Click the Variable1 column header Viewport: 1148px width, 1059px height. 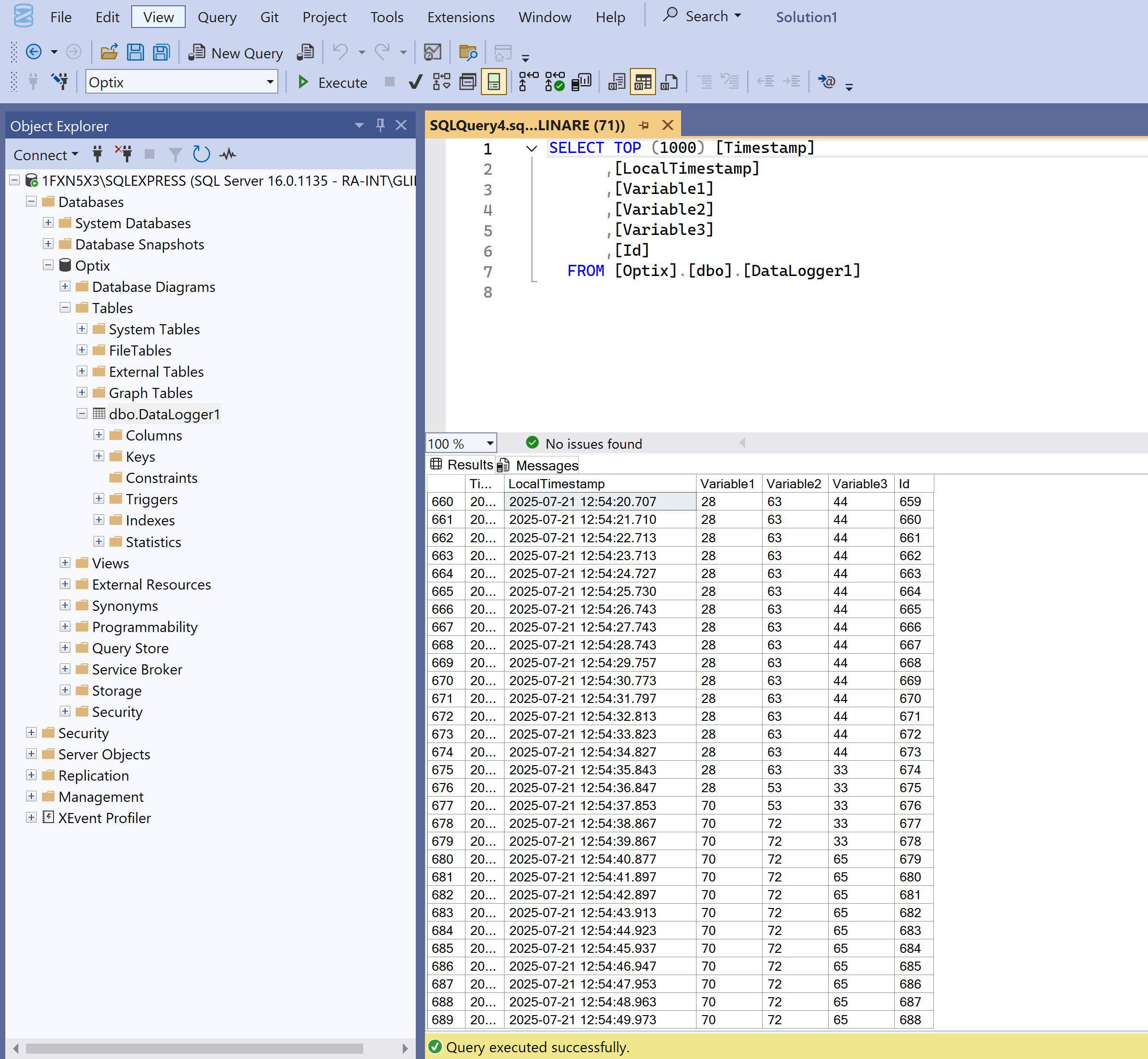coord(729,483)
